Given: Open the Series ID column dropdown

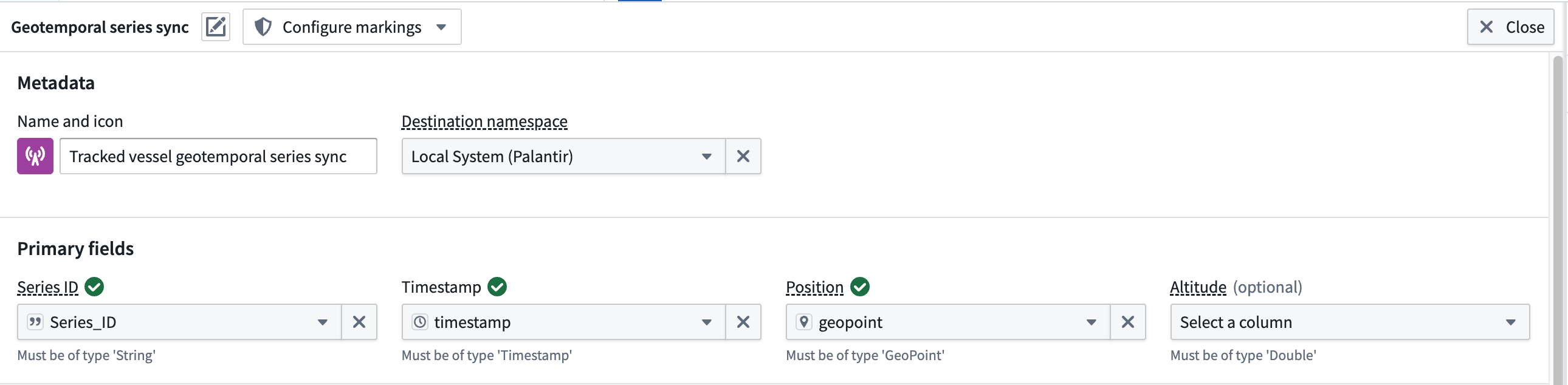Looking at the screenshot, I should coord(179,322).
